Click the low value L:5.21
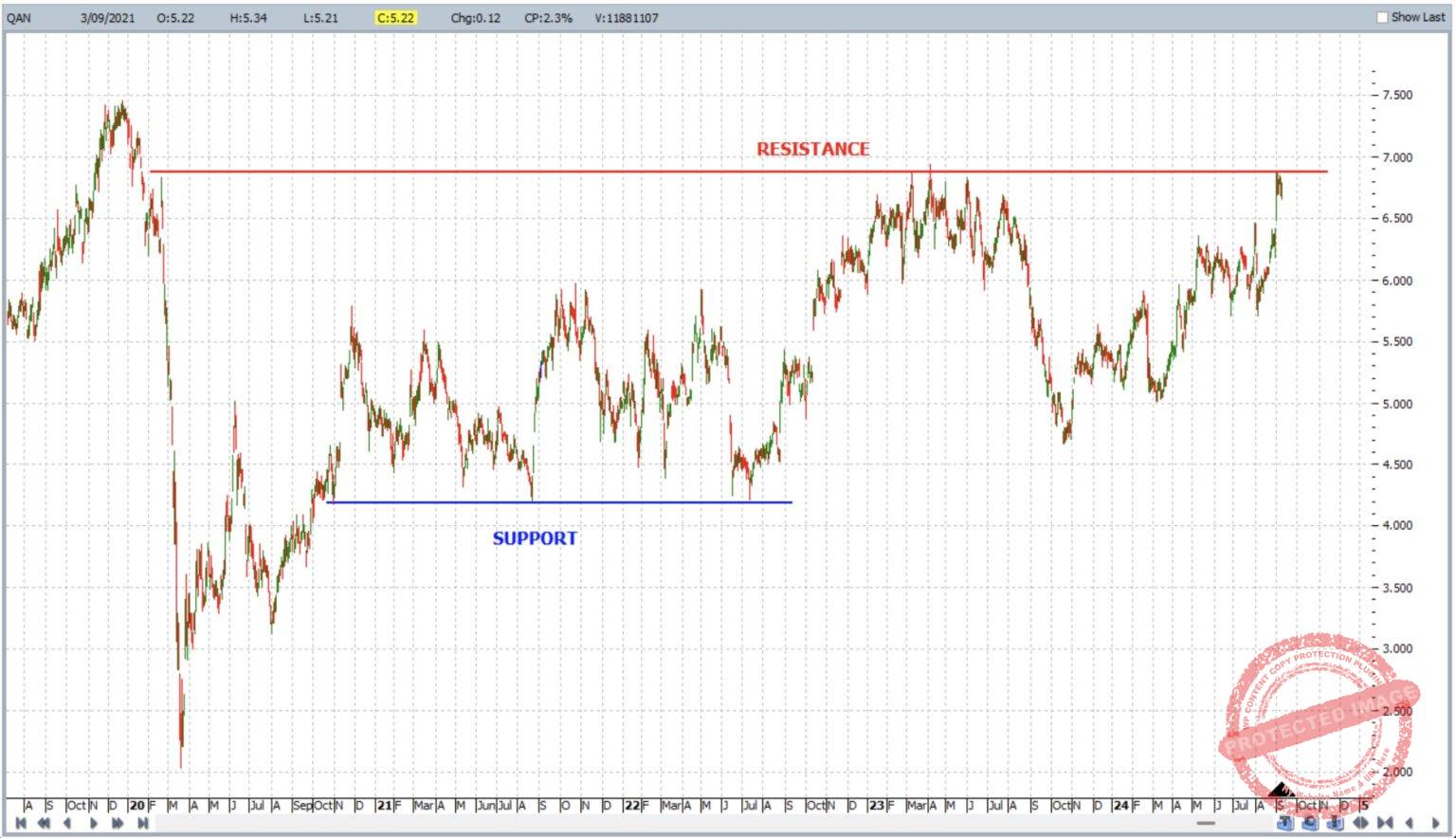 (320, 17)
